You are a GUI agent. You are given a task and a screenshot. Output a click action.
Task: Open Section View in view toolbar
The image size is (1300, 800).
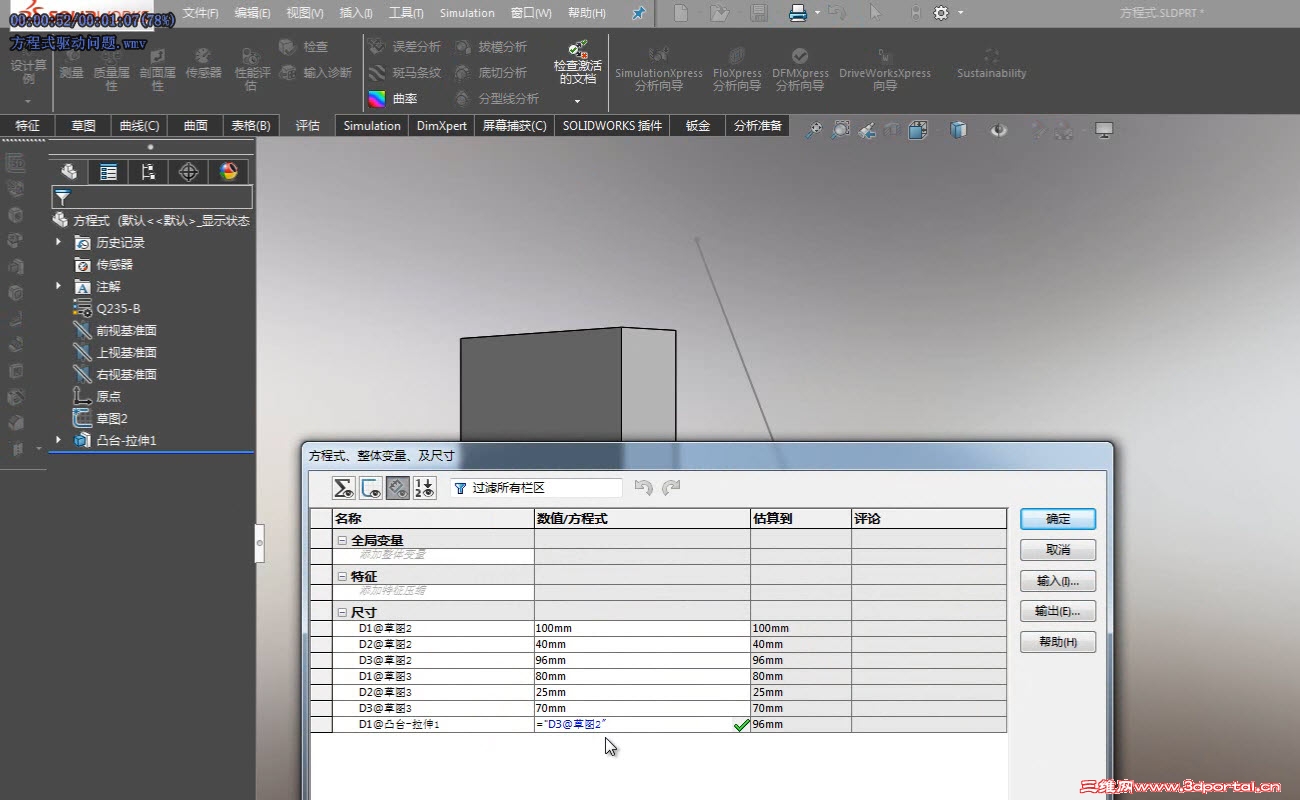[893, 130]
